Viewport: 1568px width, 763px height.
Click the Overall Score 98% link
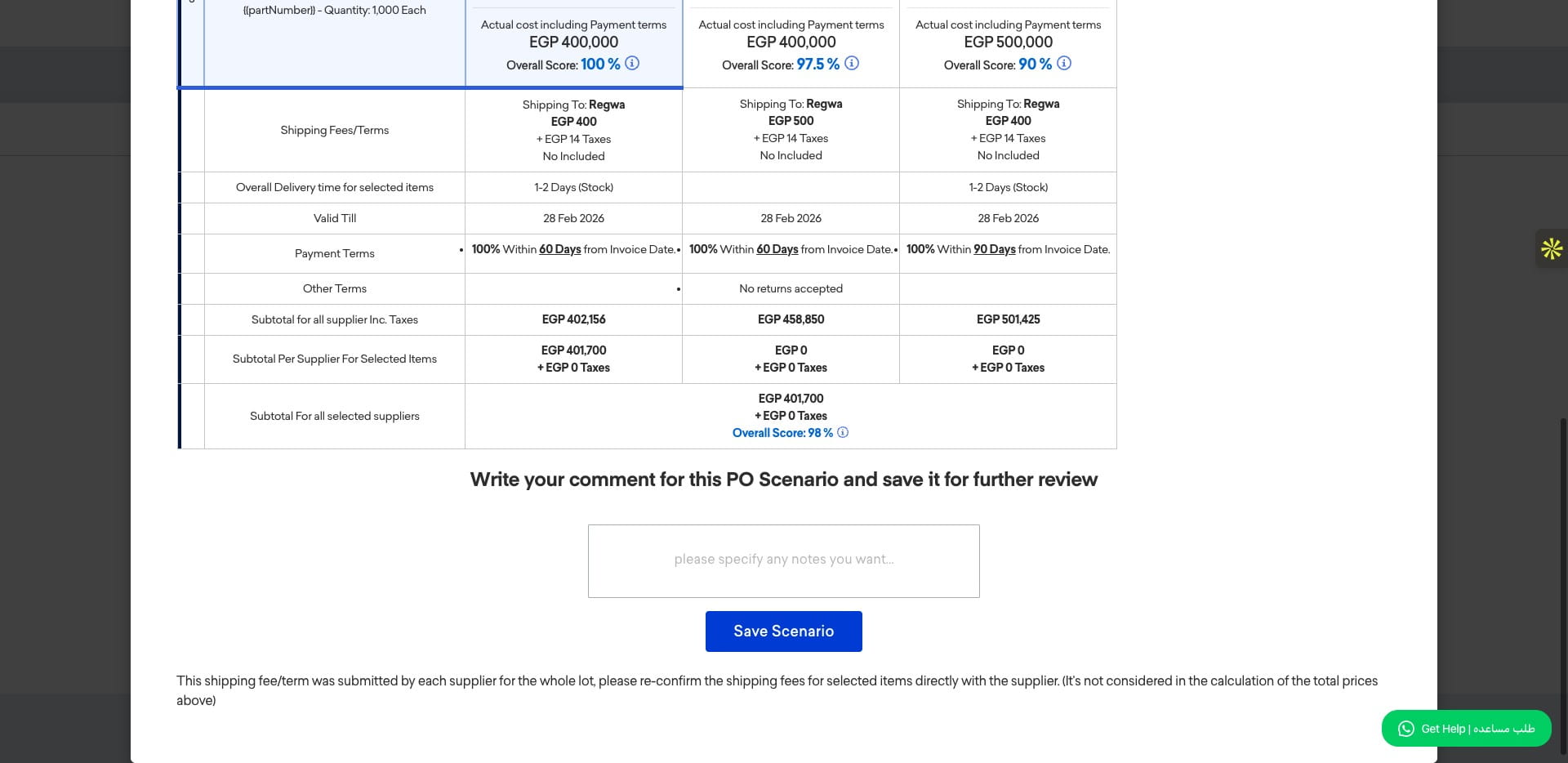(x=782, y=432)
